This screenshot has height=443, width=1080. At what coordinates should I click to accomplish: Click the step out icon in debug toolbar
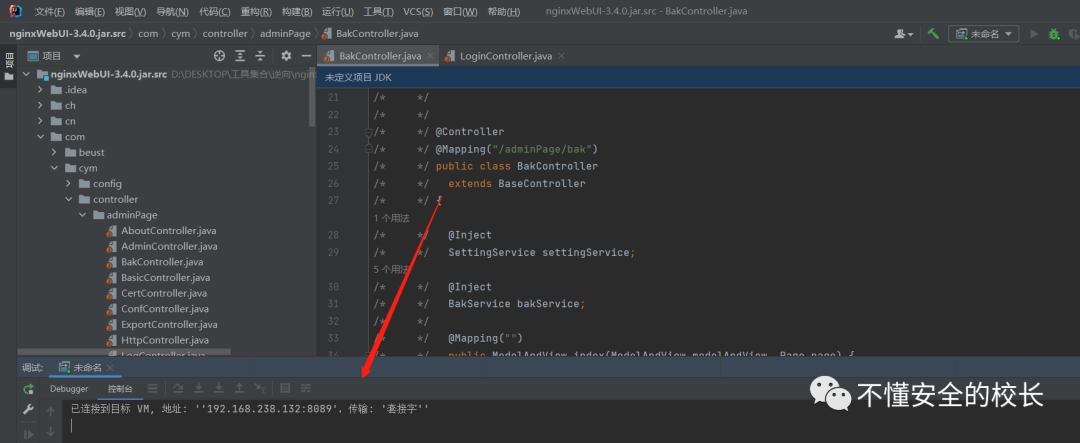tap(240, 389)
